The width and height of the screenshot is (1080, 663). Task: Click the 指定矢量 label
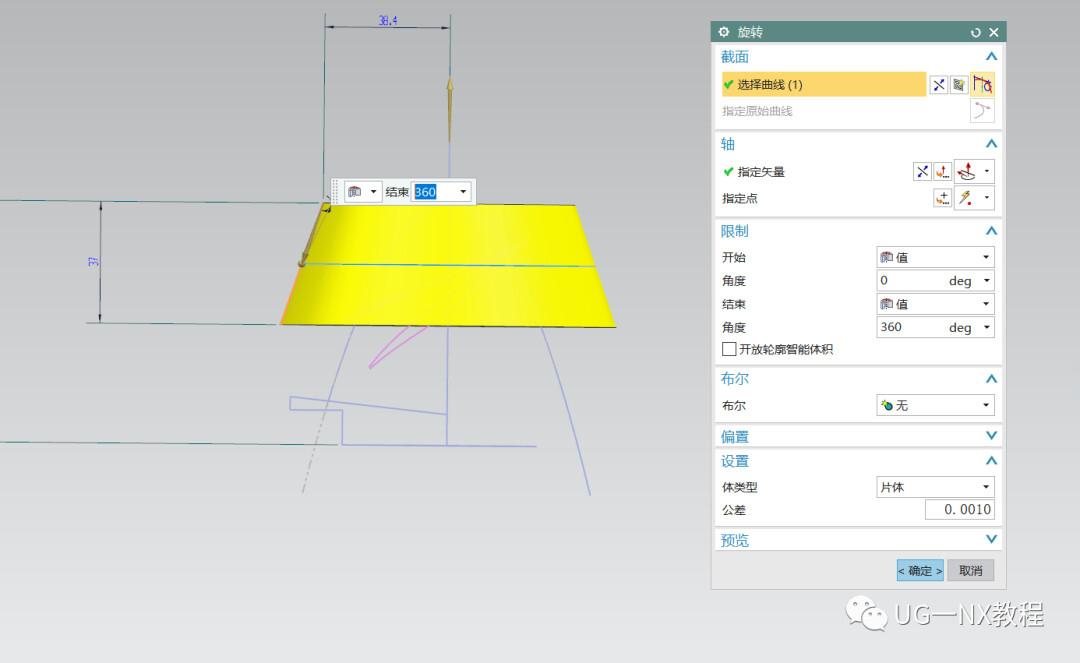tap(761, 172)
